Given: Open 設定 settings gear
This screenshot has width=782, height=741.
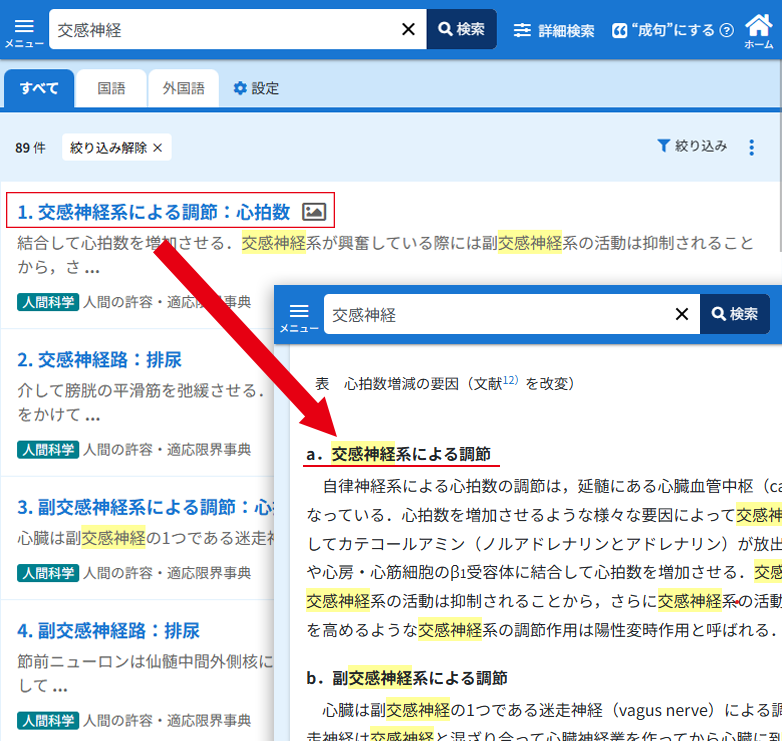Looking at the screenshot, I should click(x=256, y=88).
